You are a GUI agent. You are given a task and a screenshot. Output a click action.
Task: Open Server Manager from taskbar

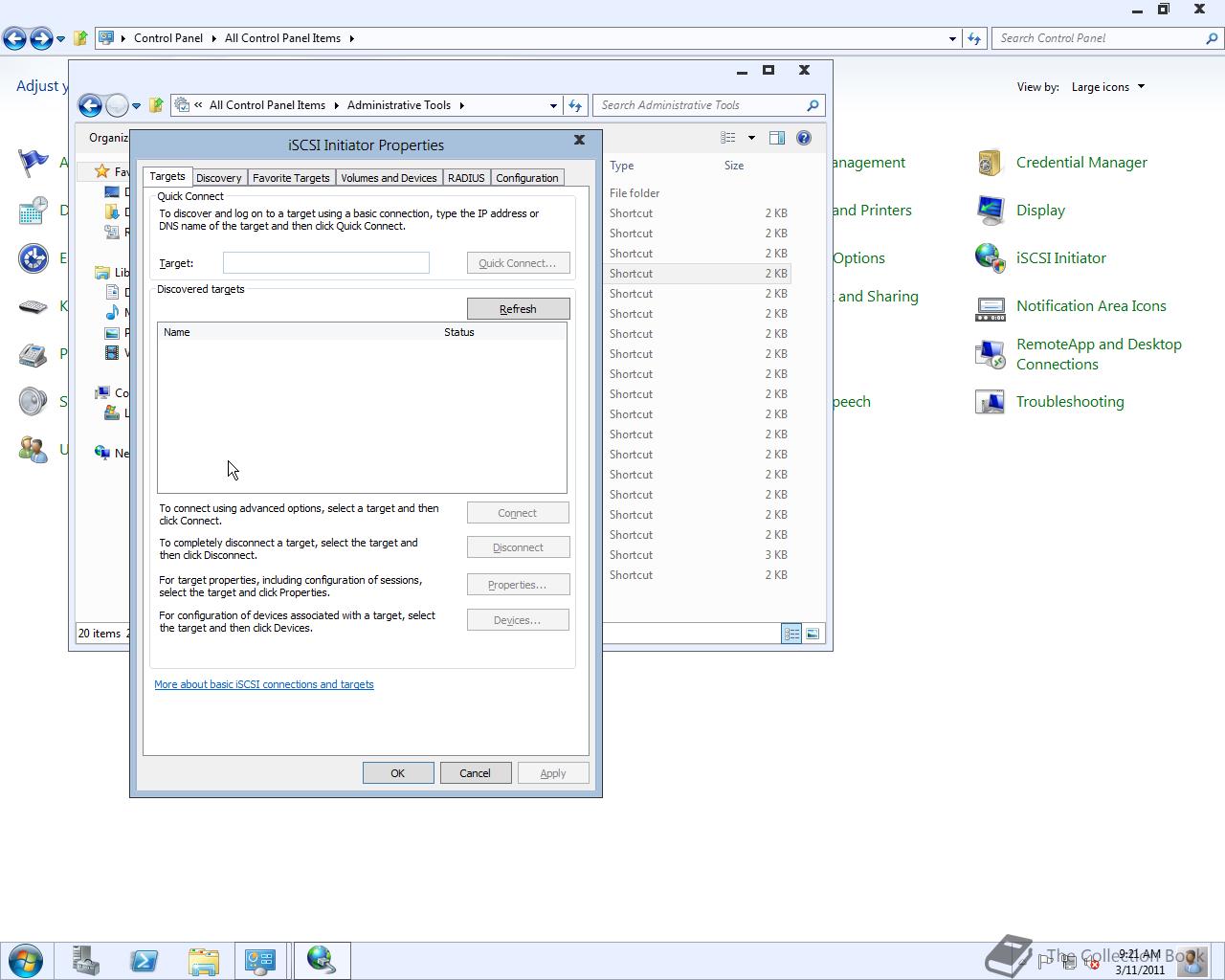85,960
